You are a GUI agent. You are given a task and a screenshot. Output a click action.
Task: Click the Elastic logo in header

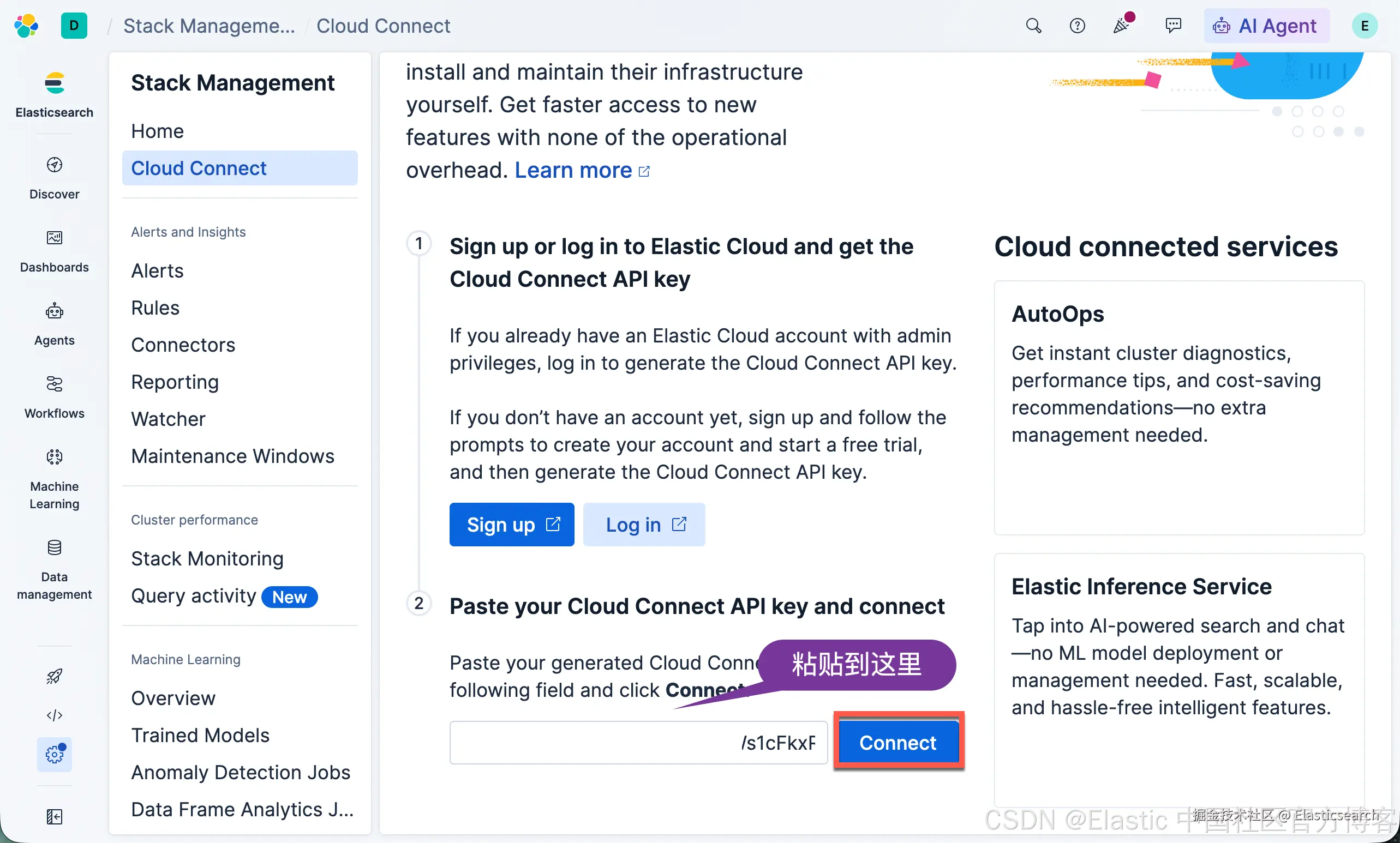pos(26,26)
